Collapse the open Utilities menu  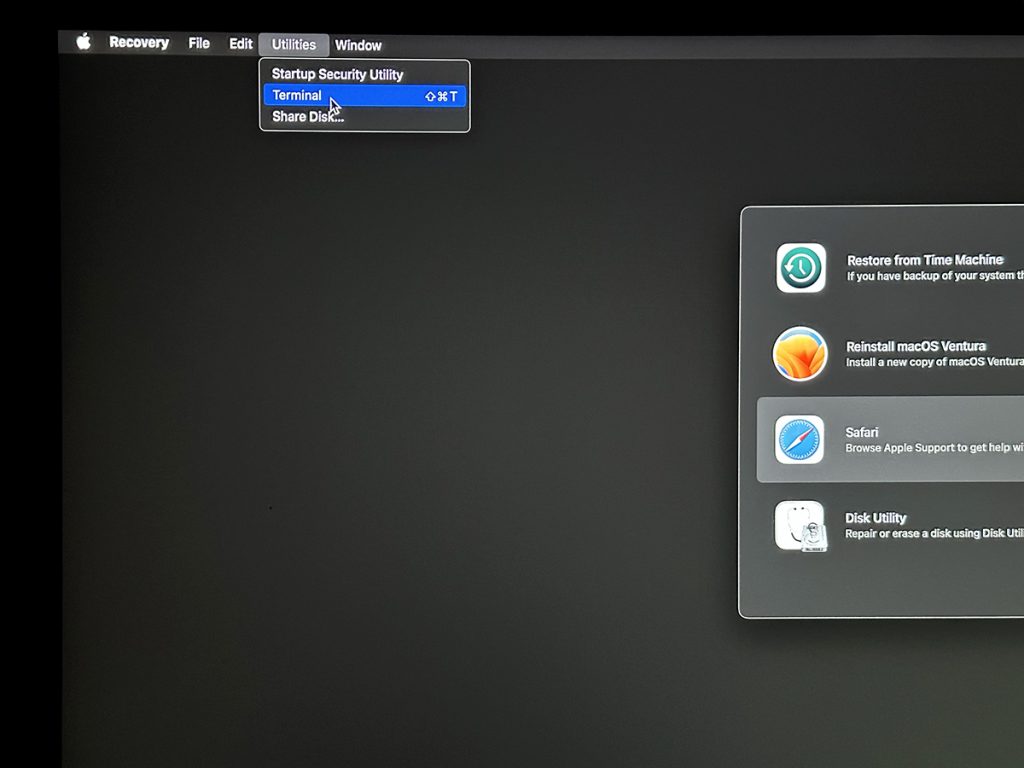(293, 45)
